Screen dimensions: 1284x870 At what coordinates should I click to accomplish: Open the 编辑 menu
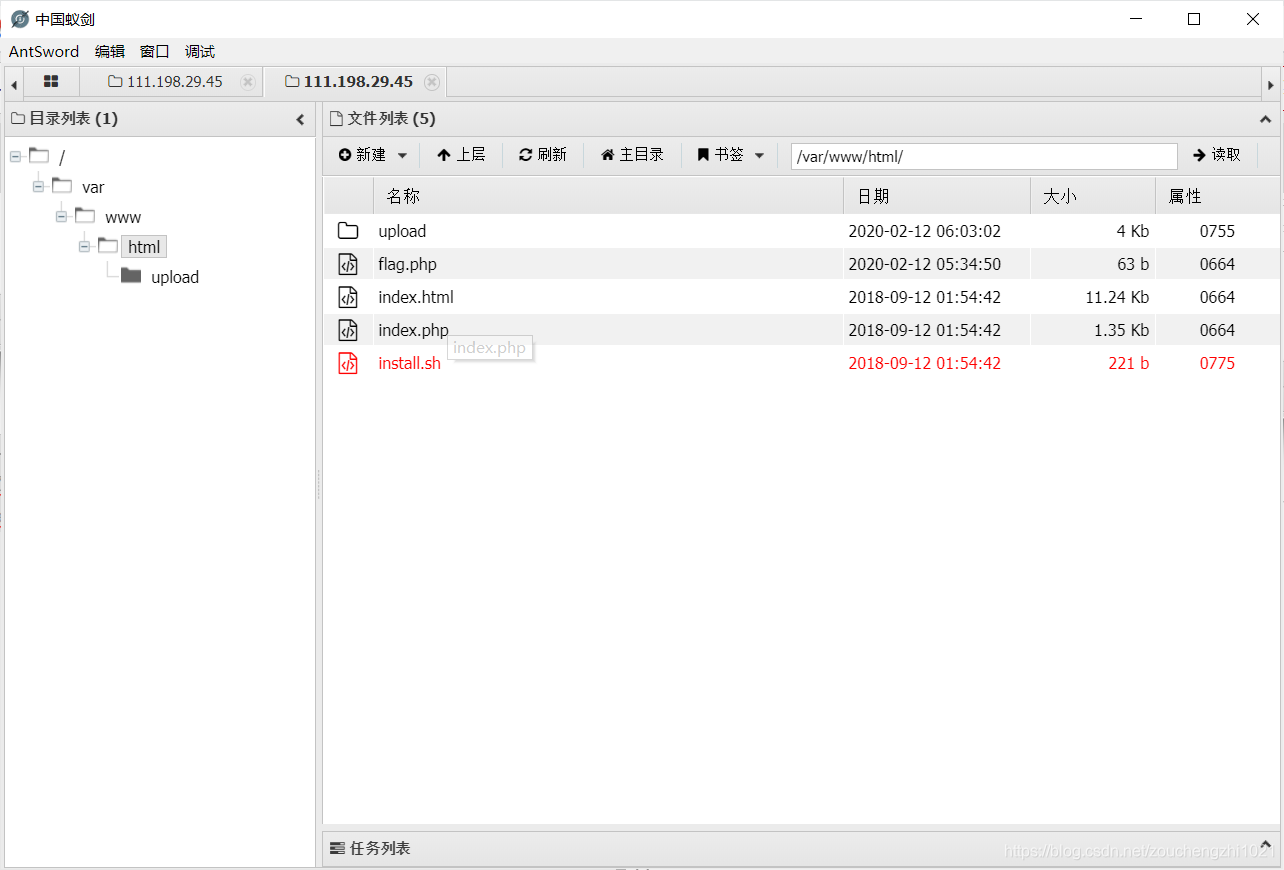coord(110,52)
